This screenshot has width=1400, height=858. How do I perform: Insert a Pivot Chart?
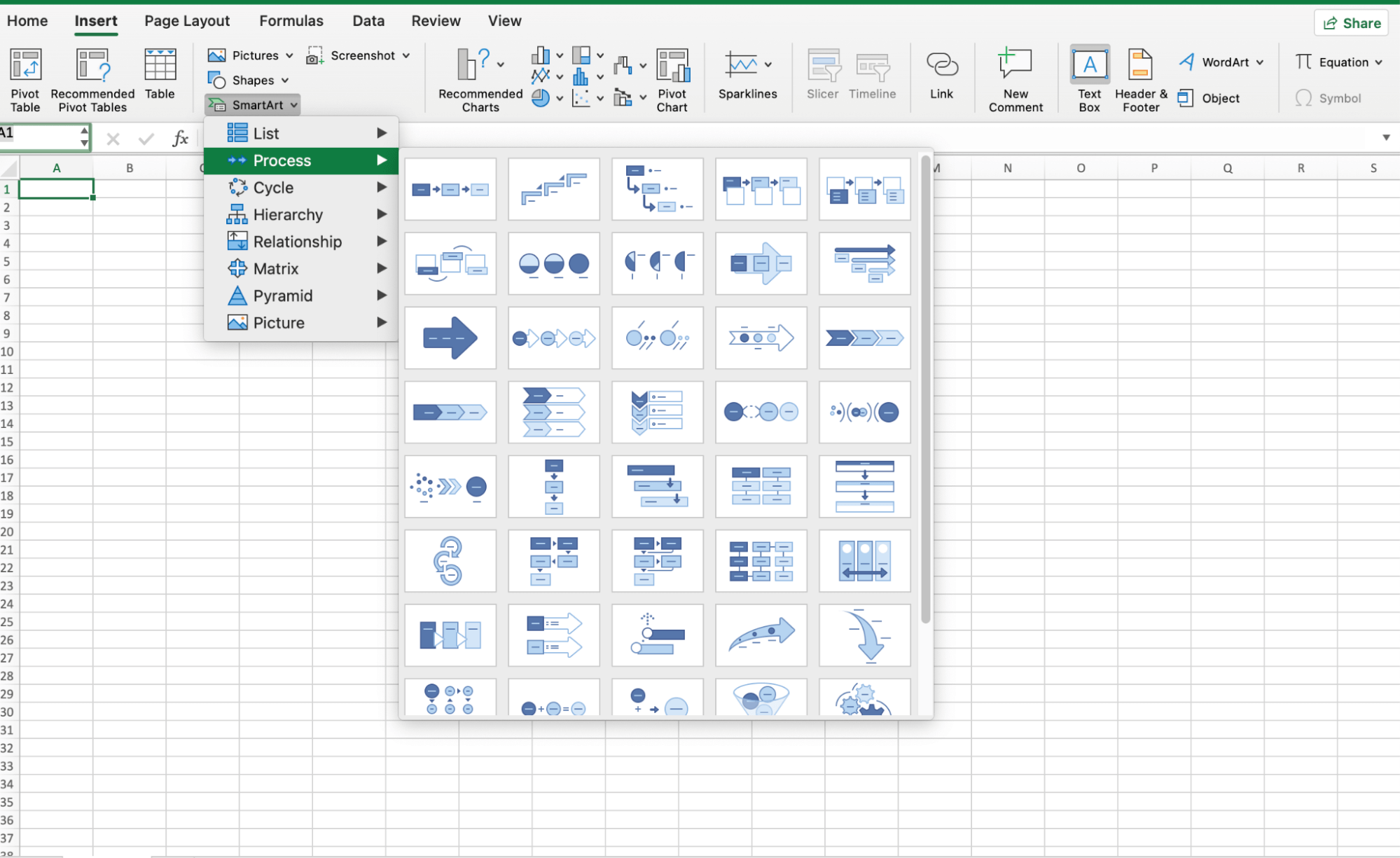pos(672,78)
